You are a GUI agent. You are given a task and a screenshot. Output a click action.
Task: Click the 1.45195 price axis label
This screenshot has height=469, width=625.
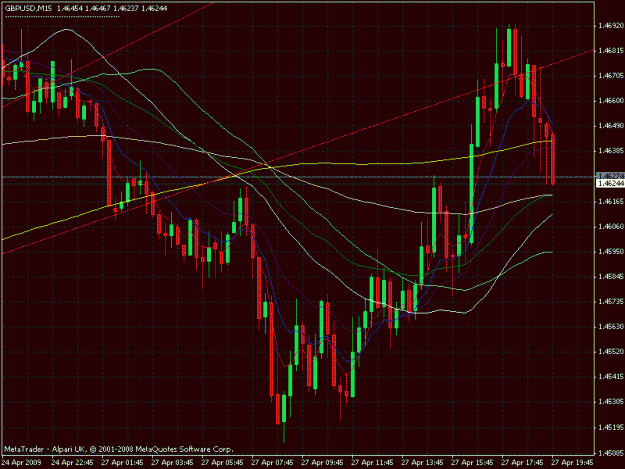coord(610,427)
